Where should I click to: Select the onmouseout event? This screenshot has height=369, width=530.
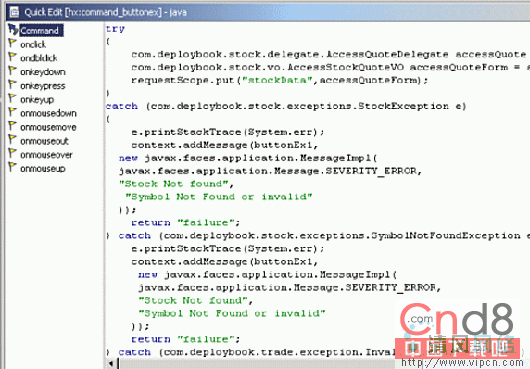tap(44, 141)
